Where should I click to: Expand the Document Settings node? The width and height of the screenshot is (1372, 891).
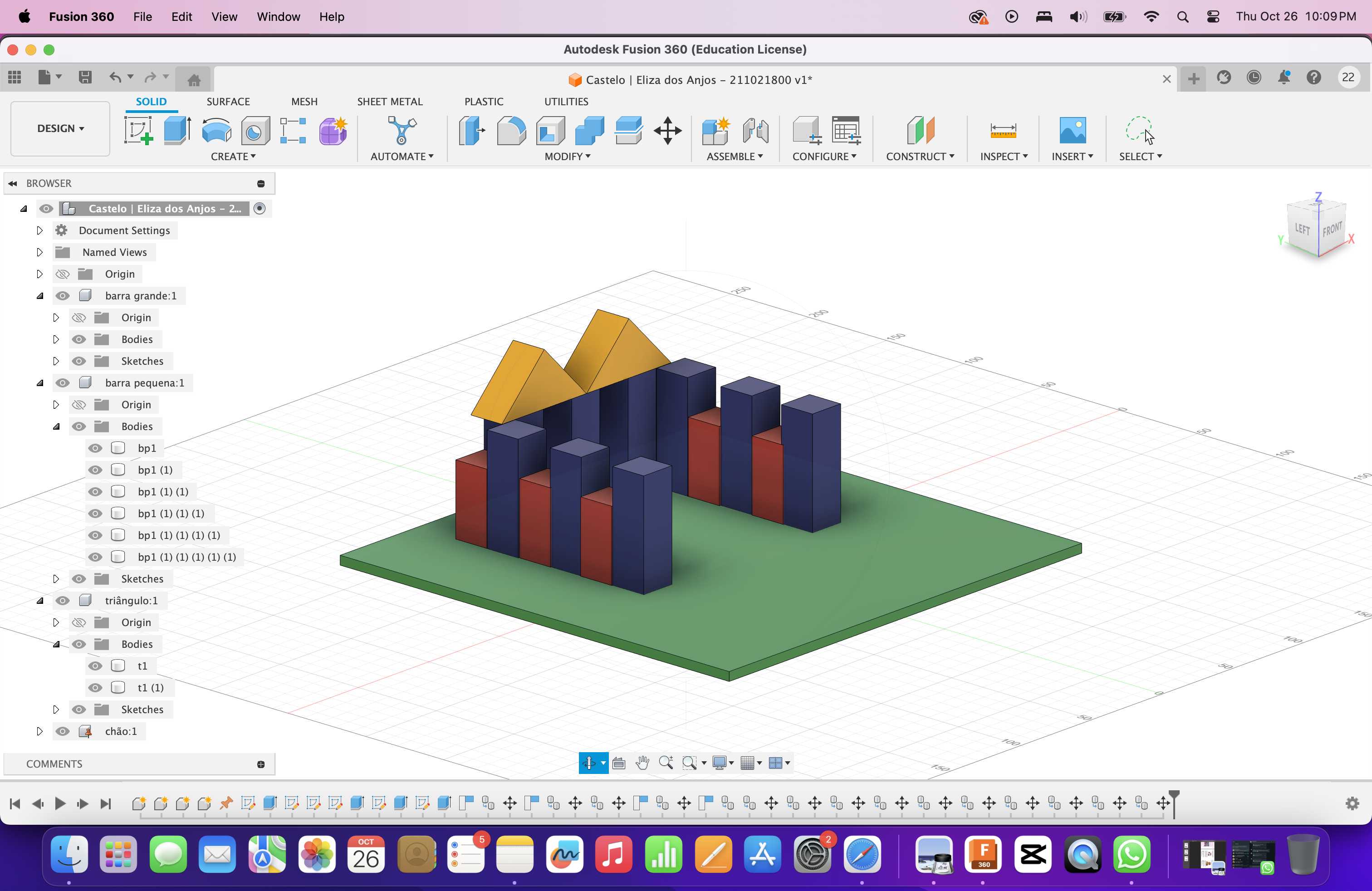[x=39, y=230]
